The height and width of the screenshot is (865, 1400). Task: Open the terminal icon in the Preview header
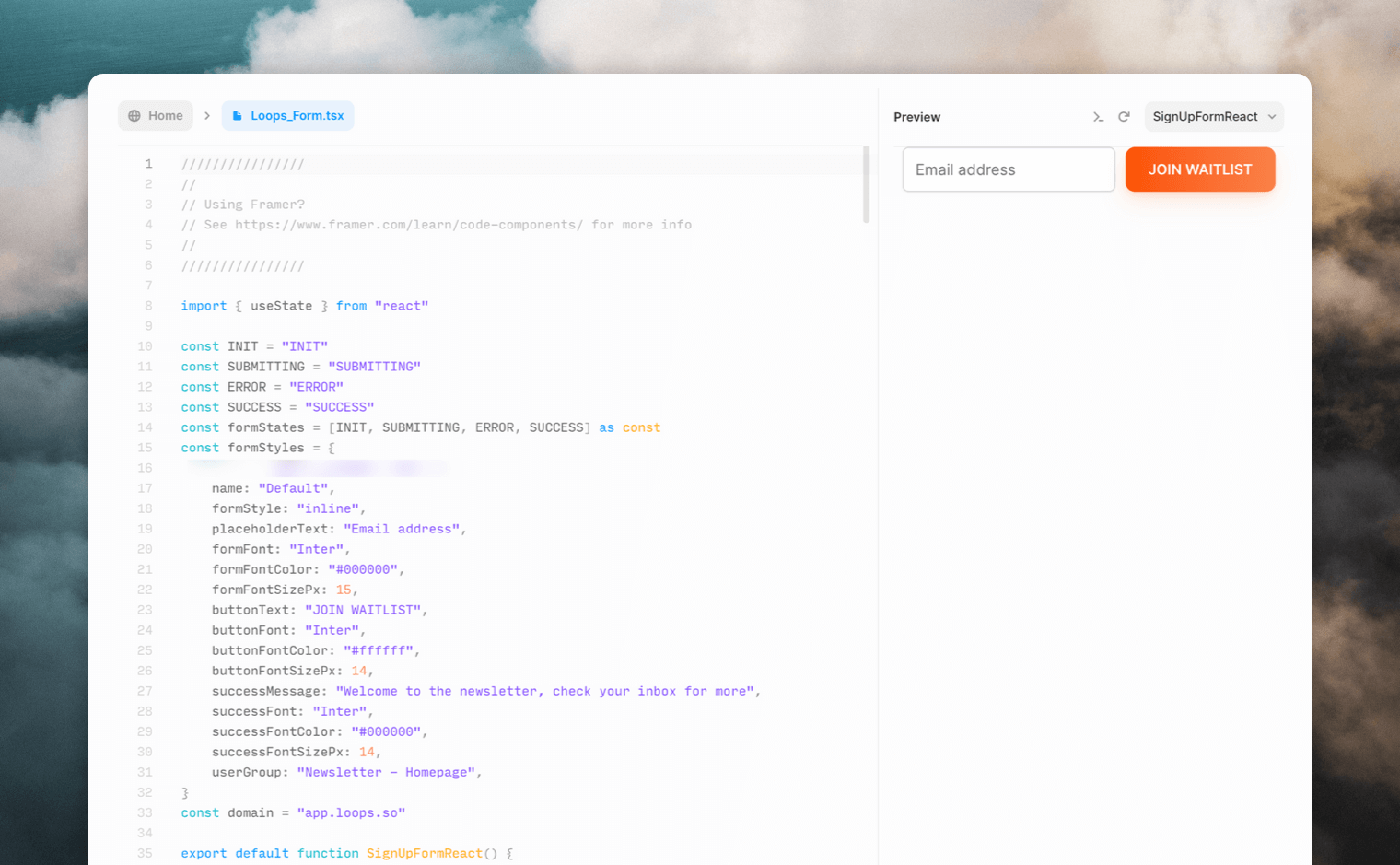click(1098, 117)
